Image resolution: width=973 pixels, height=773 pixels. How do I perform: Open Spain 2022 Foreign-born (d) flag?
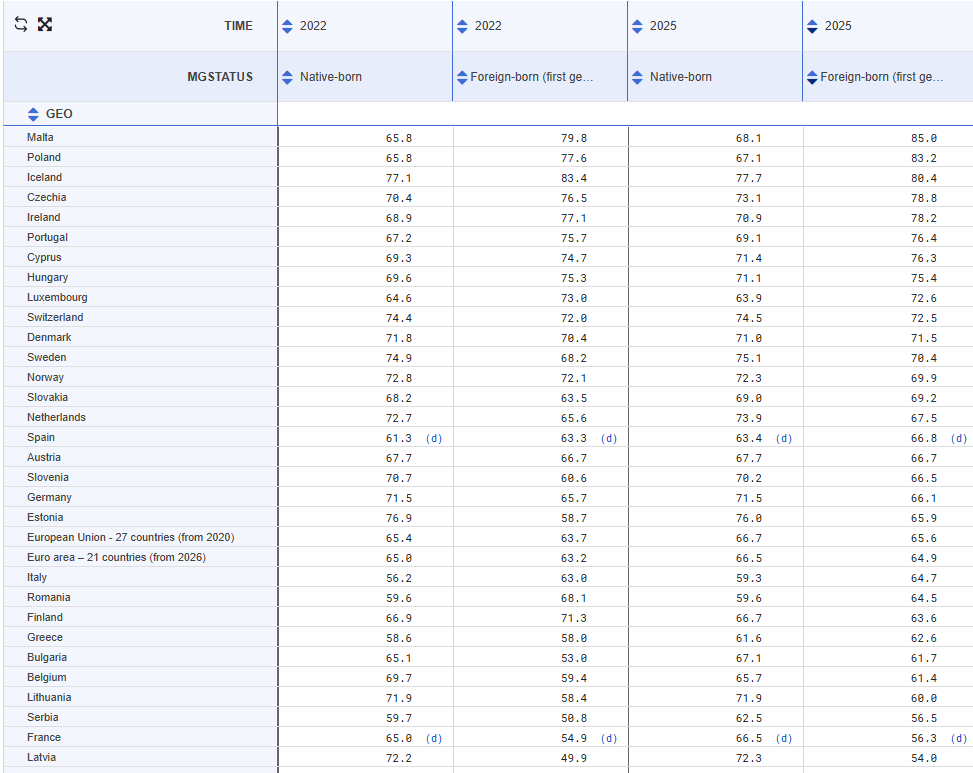click(609, 438)
